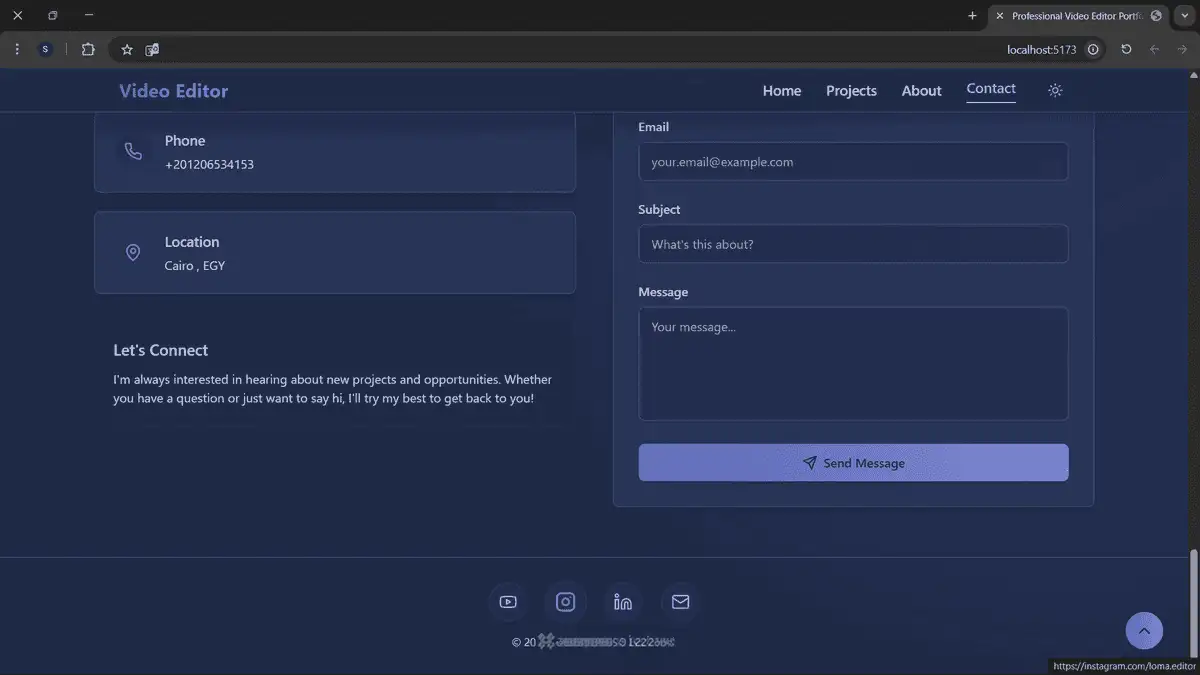Navigate to the Home nav link

pos(782,90)
